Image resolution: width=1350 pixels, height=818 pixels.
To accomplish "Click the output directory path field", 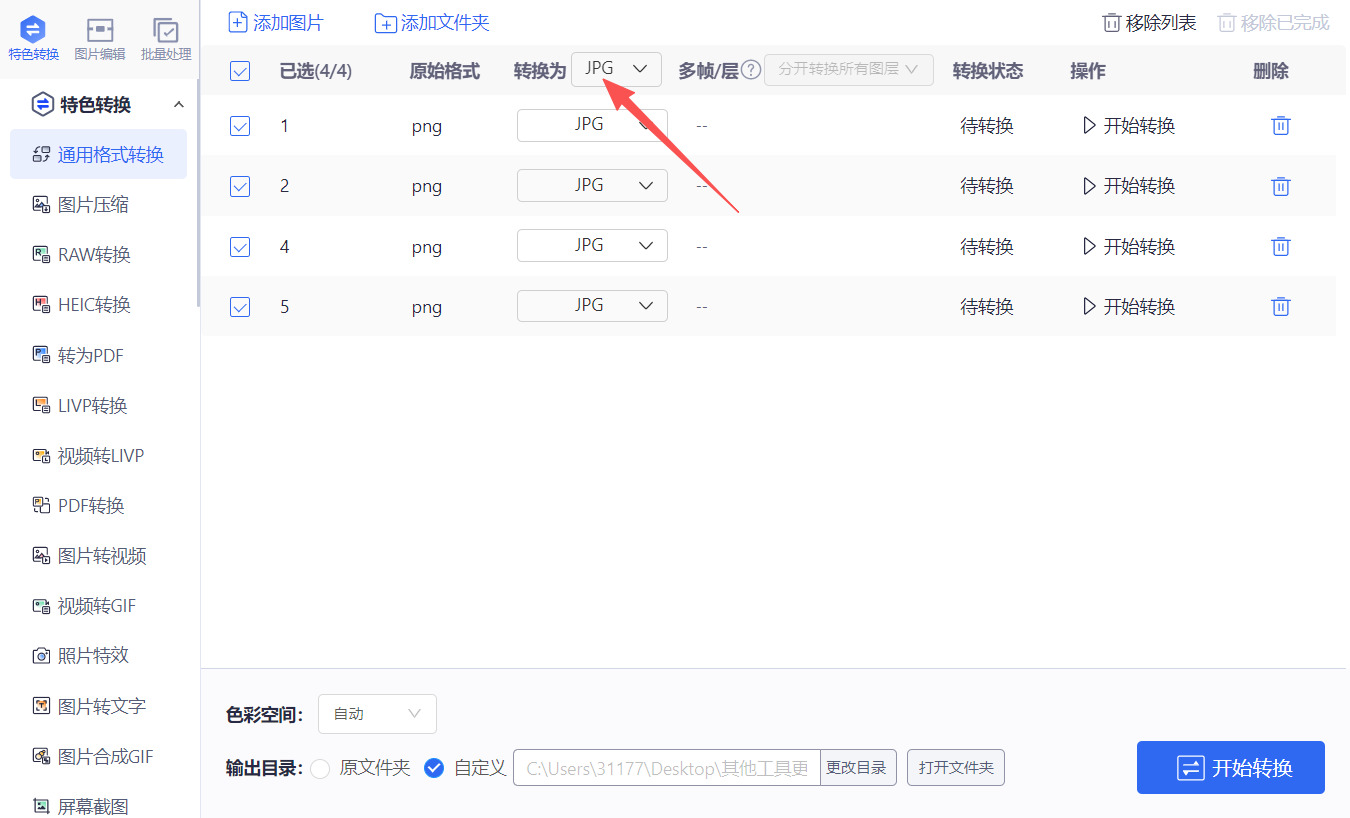I will coord(667,768).
